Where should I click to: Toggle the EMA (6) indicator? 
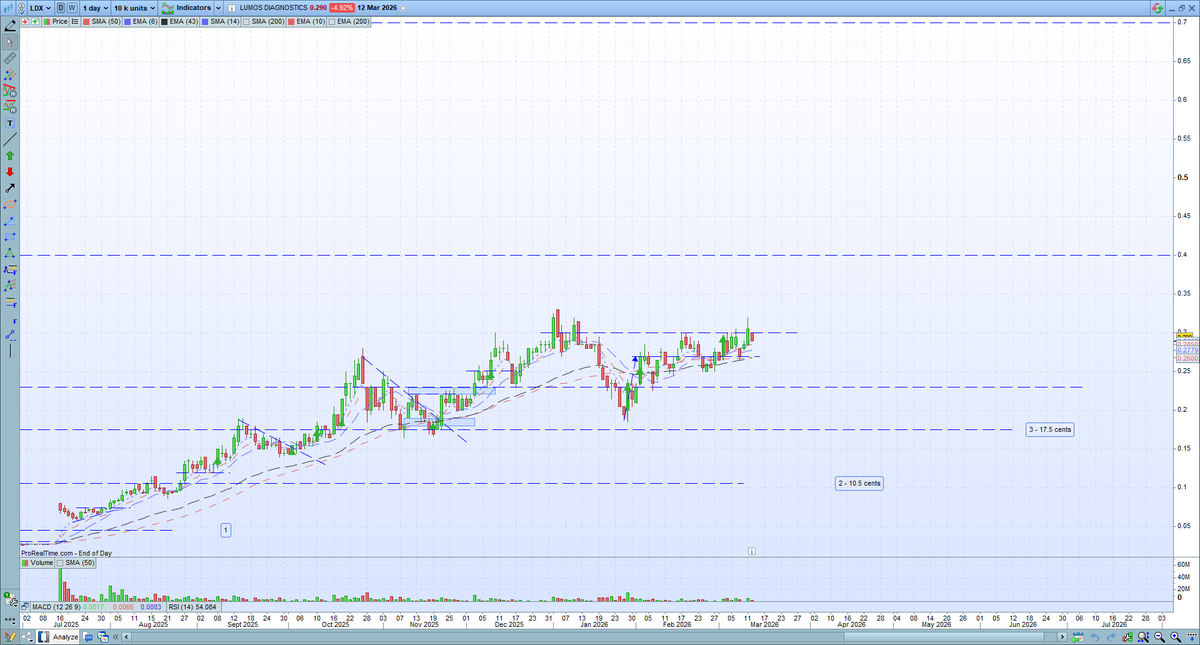[x=141, y=22]
